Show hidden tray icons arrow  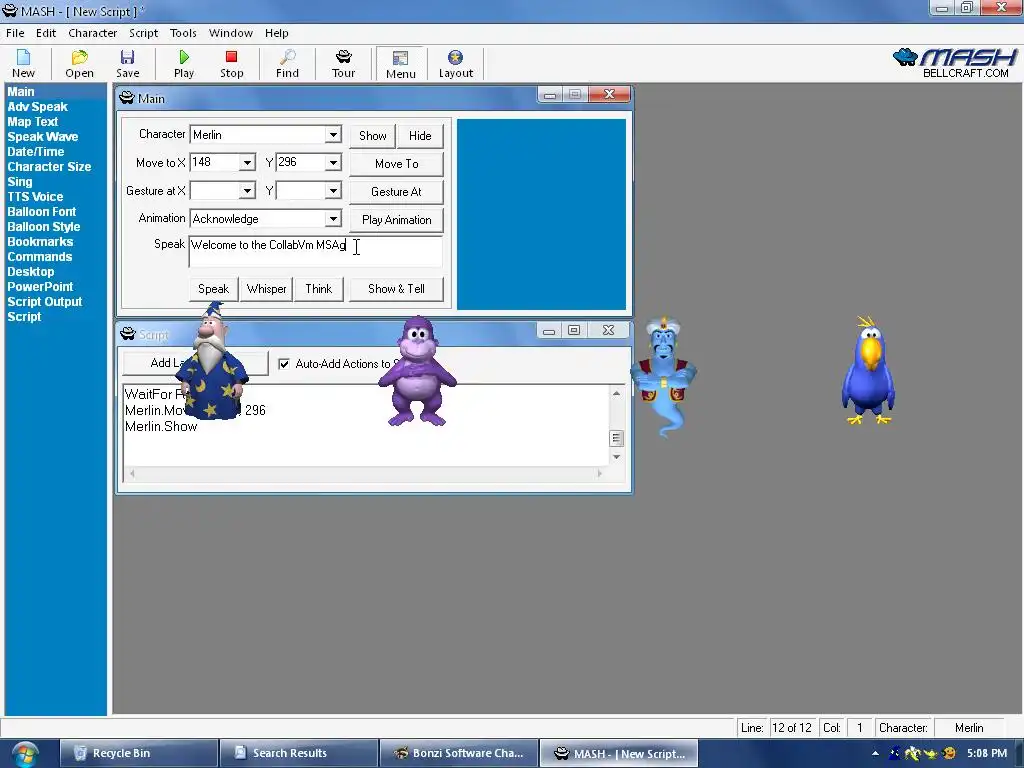tap(875, 754)
